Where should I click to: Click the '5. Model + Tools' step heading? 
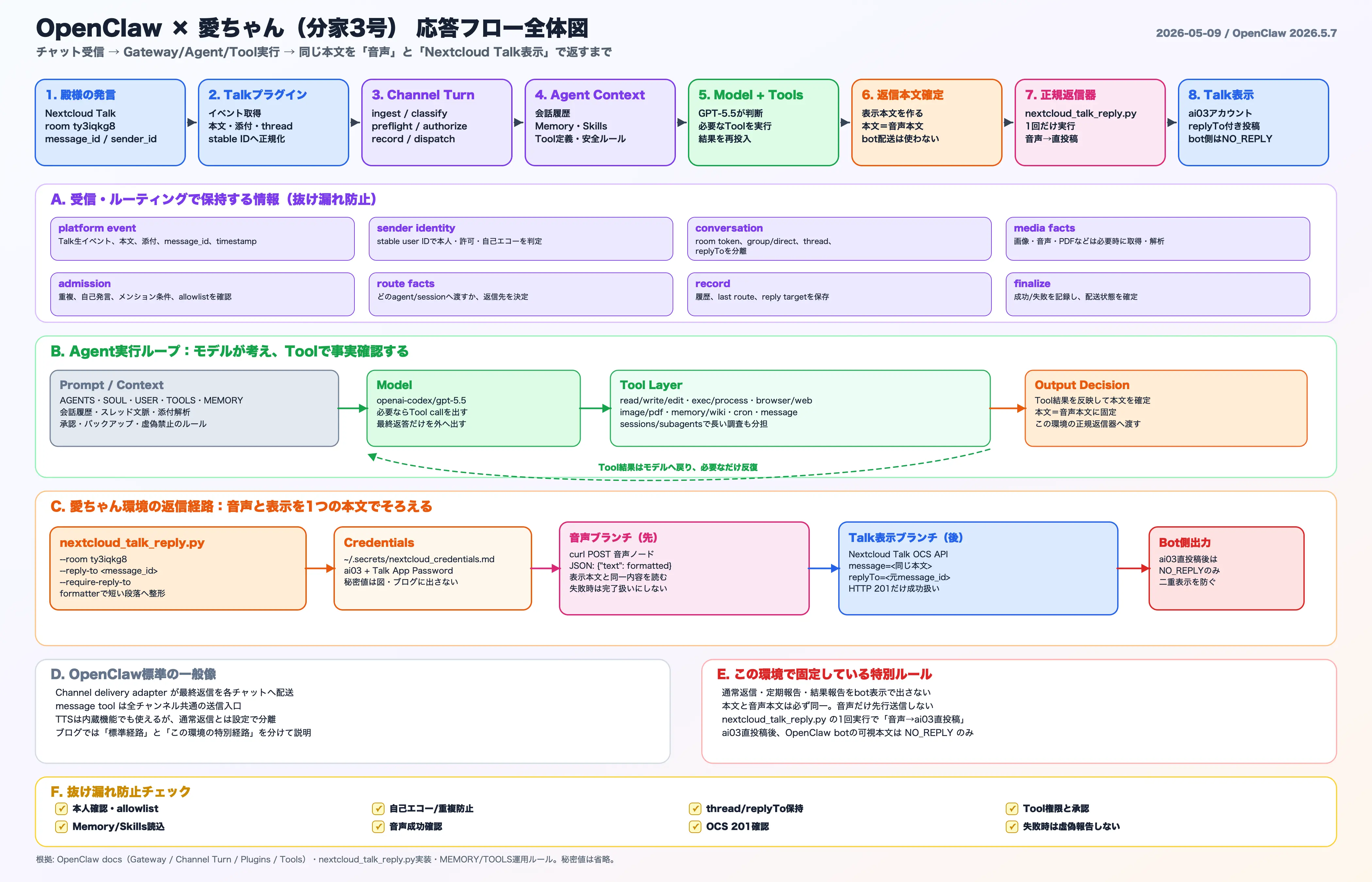click(750, 95)
